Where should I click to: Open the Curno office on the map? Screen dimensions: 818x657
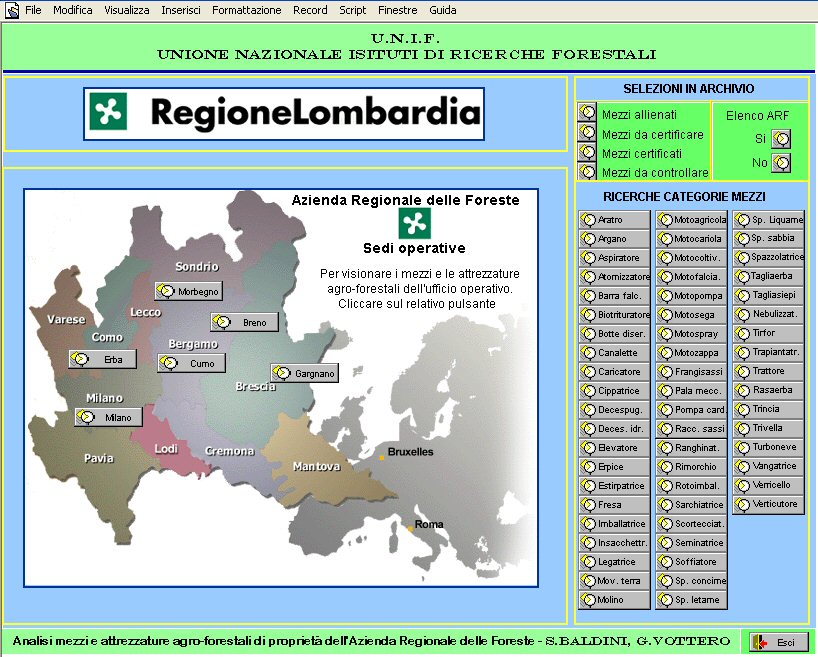tap(191, 363)
